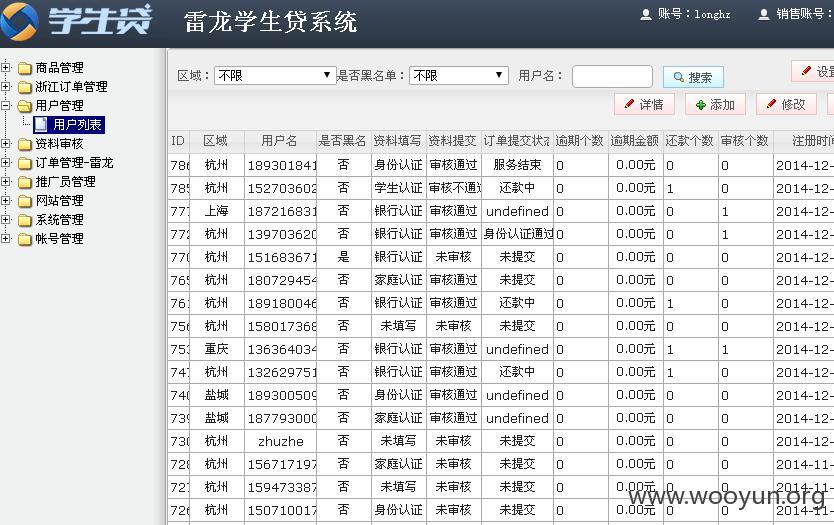Click the 商品管理 folder icon
The height and width of the screenshot is (525, 834).
pyautogui.click(x=24, y=68)
